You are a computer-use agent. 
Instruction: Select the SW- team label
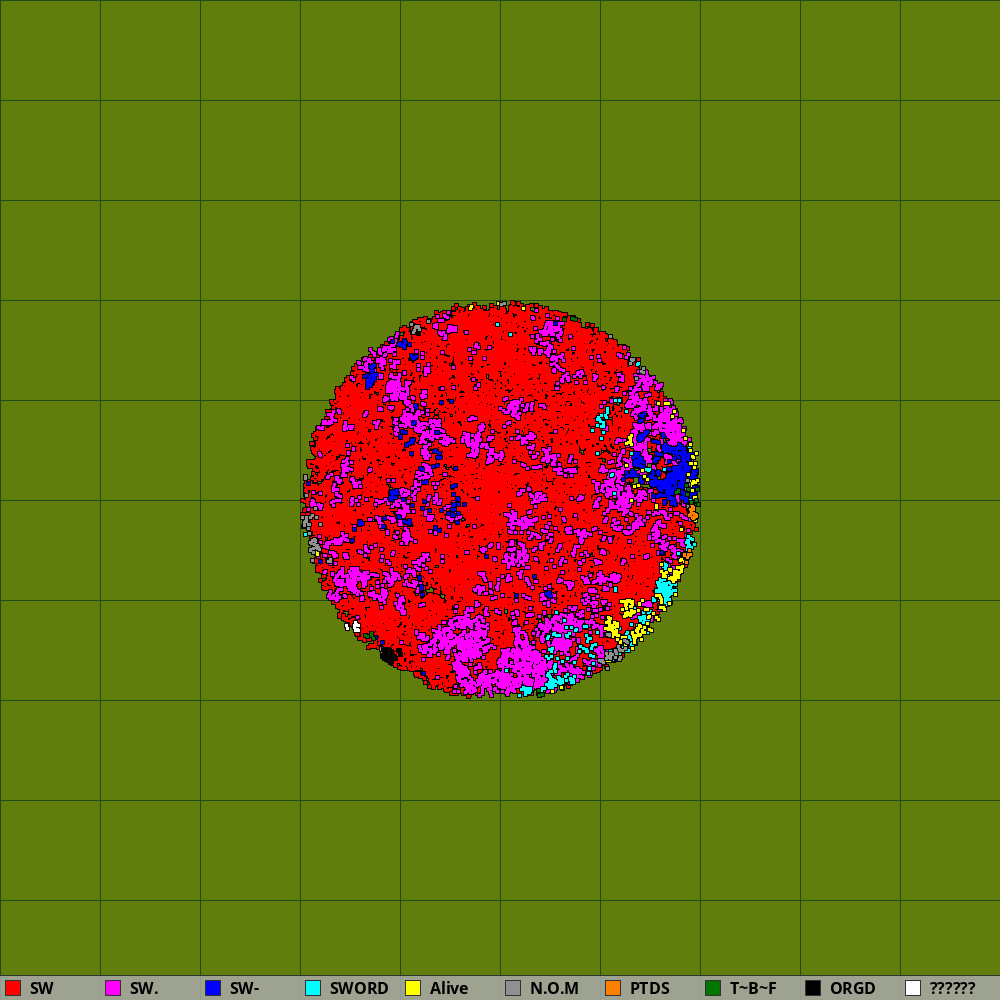245,988
